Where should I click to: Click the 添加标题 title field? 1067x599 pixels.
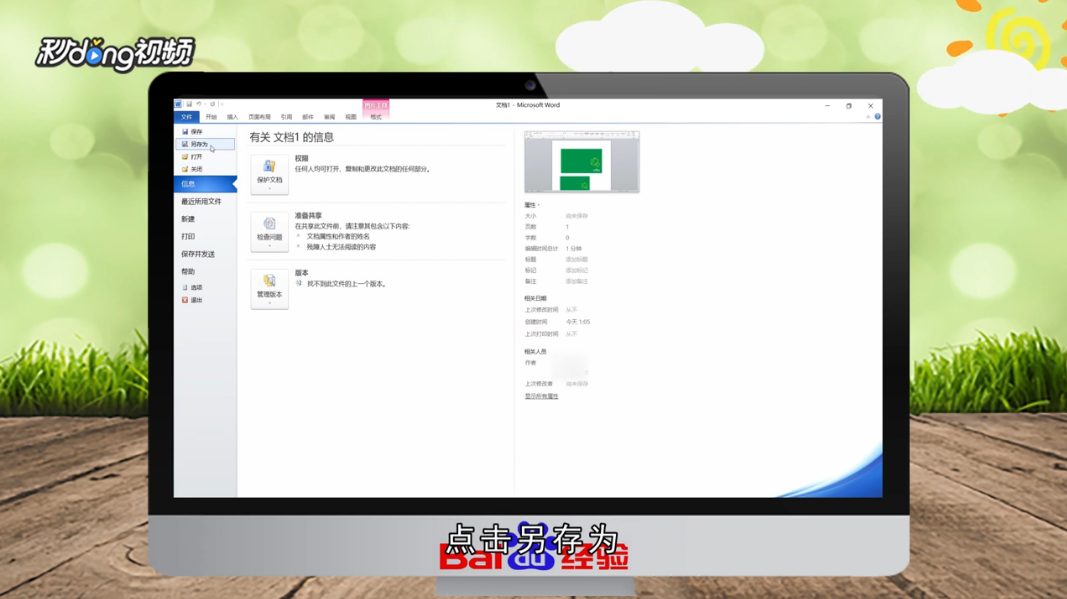tap(576, 259)
